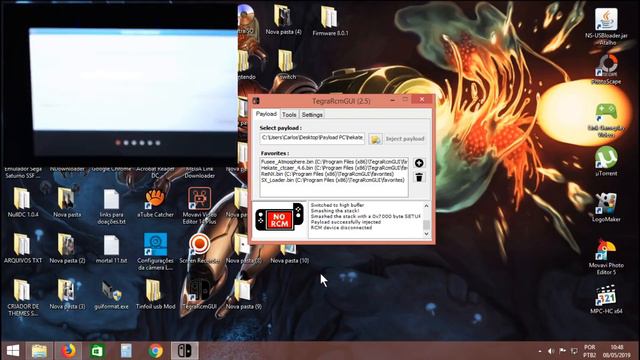640x360 pixels.
Task: Click the log scrollbar thumb
Action: click(426, 225)
